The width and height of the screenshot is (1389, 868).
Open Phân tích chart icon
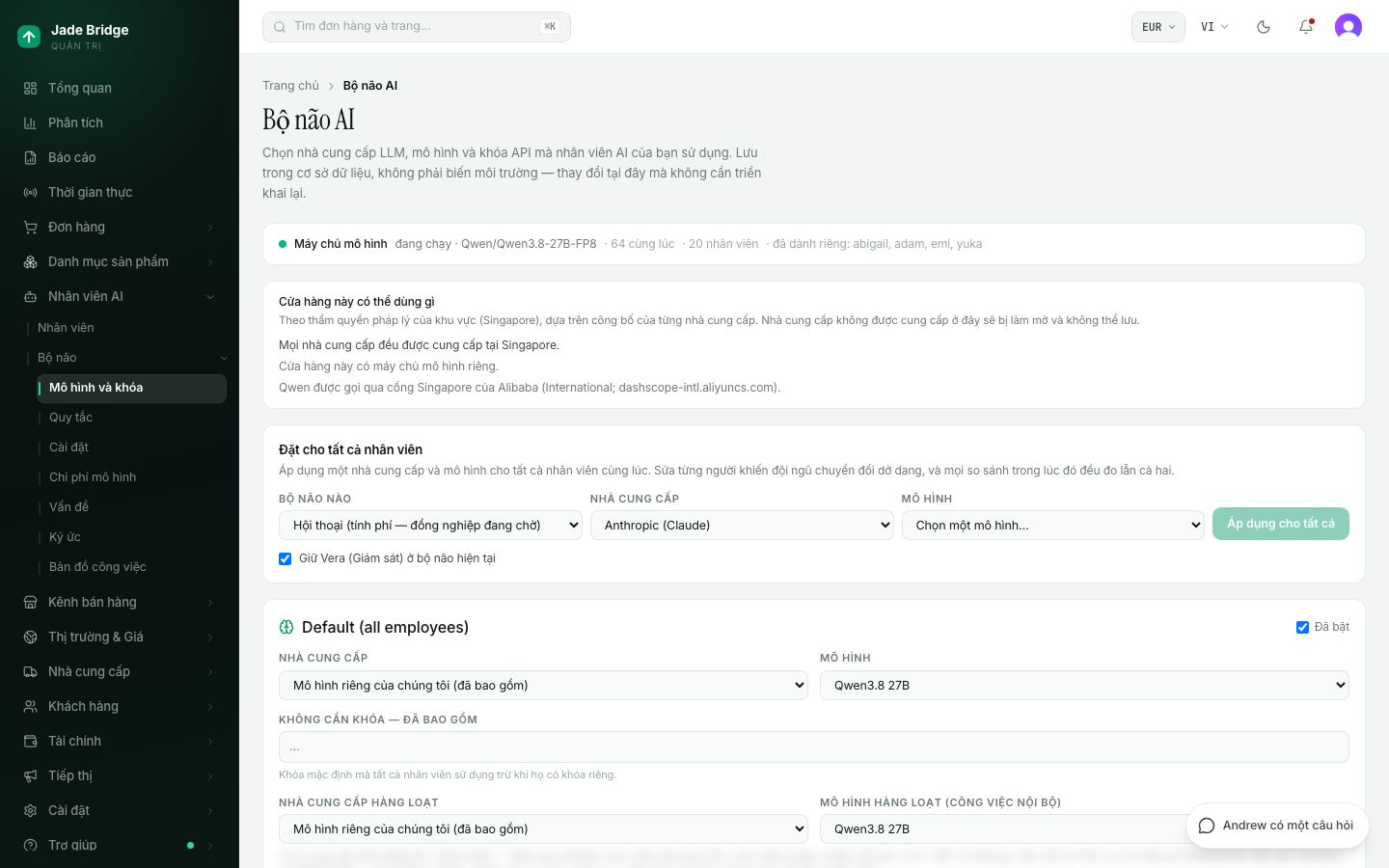coord(30,122)
